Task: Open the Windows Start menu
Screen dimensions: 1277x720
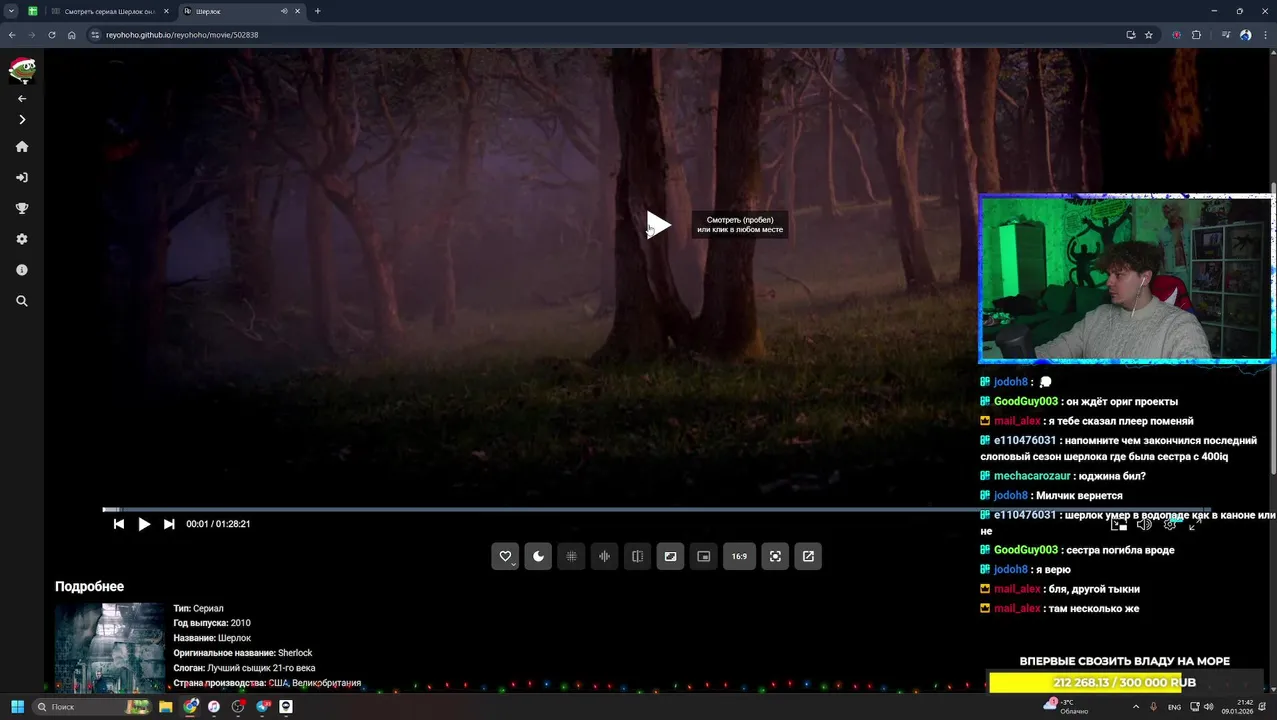Action: coord(17,707)
